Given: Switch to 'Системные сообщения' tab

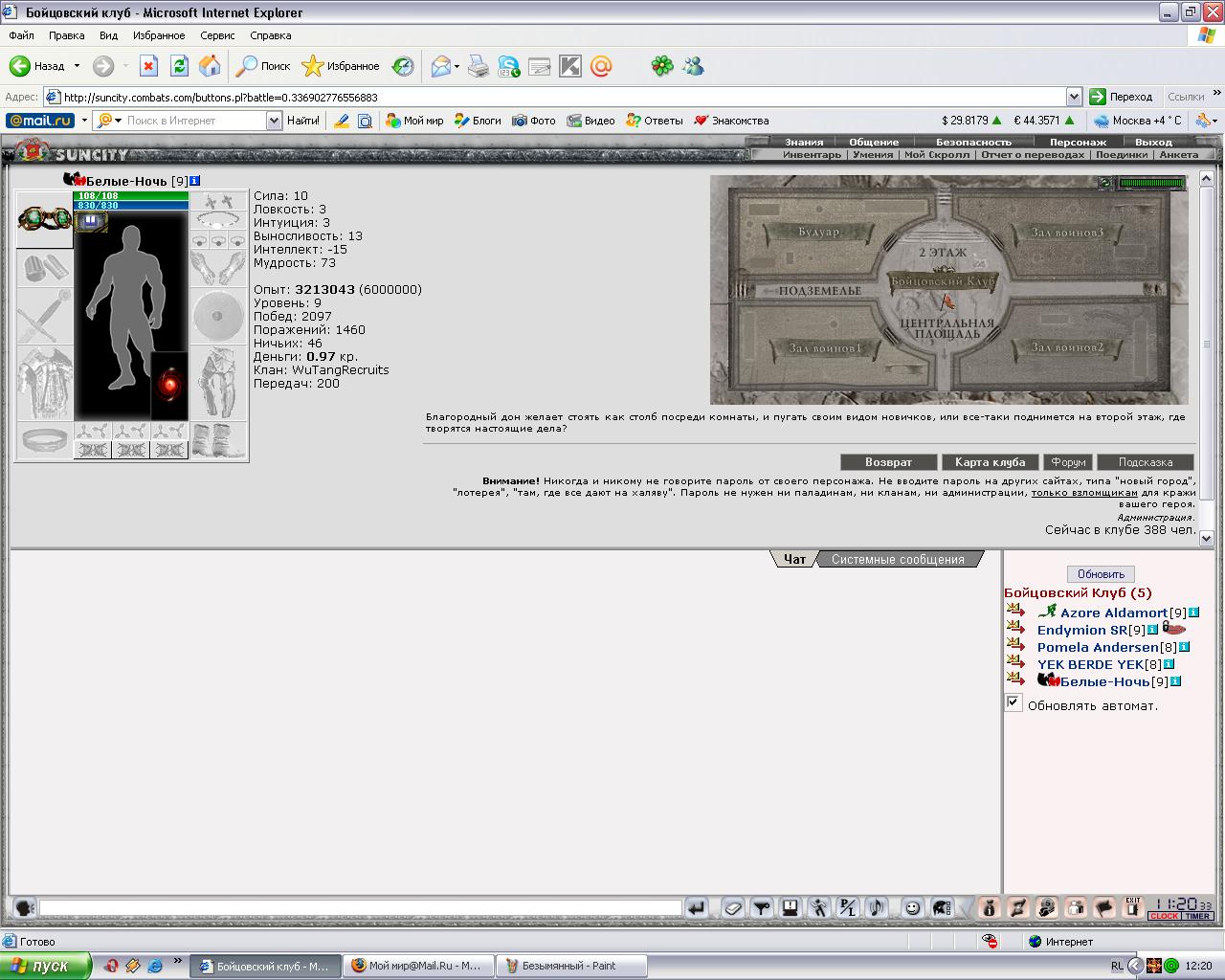Looking at the screenshot, I should (x=897, y=559).
